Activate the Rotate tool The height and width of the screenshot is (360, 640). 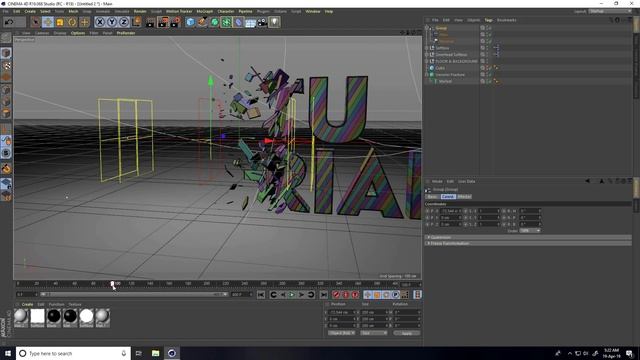click(72, 22)
